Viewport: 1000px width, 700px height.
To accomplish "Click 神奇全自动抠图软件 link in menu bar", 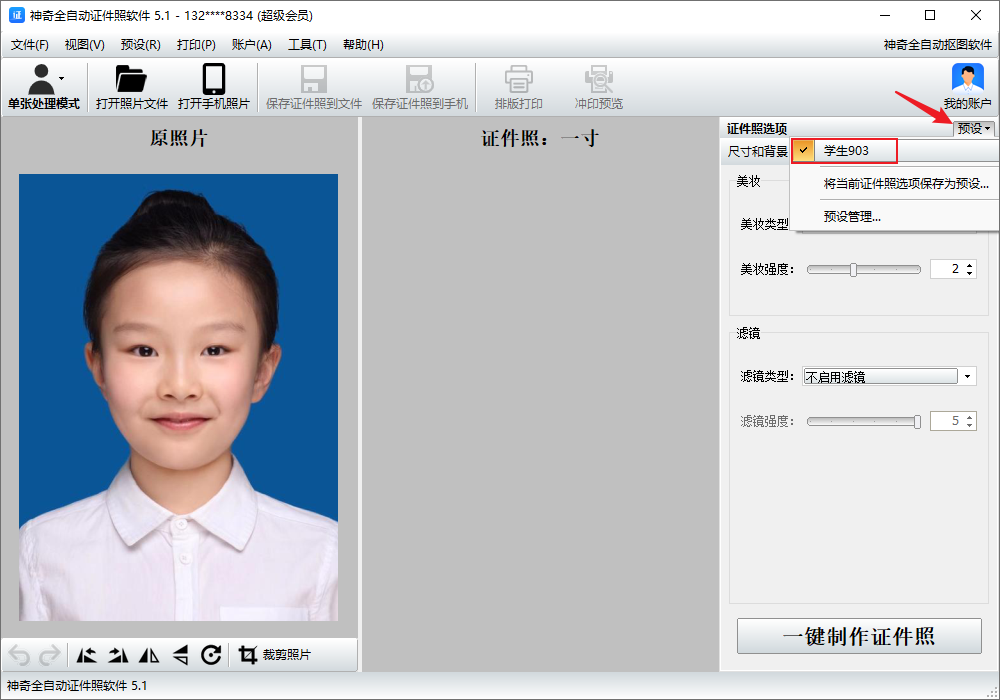I will 938,45.
